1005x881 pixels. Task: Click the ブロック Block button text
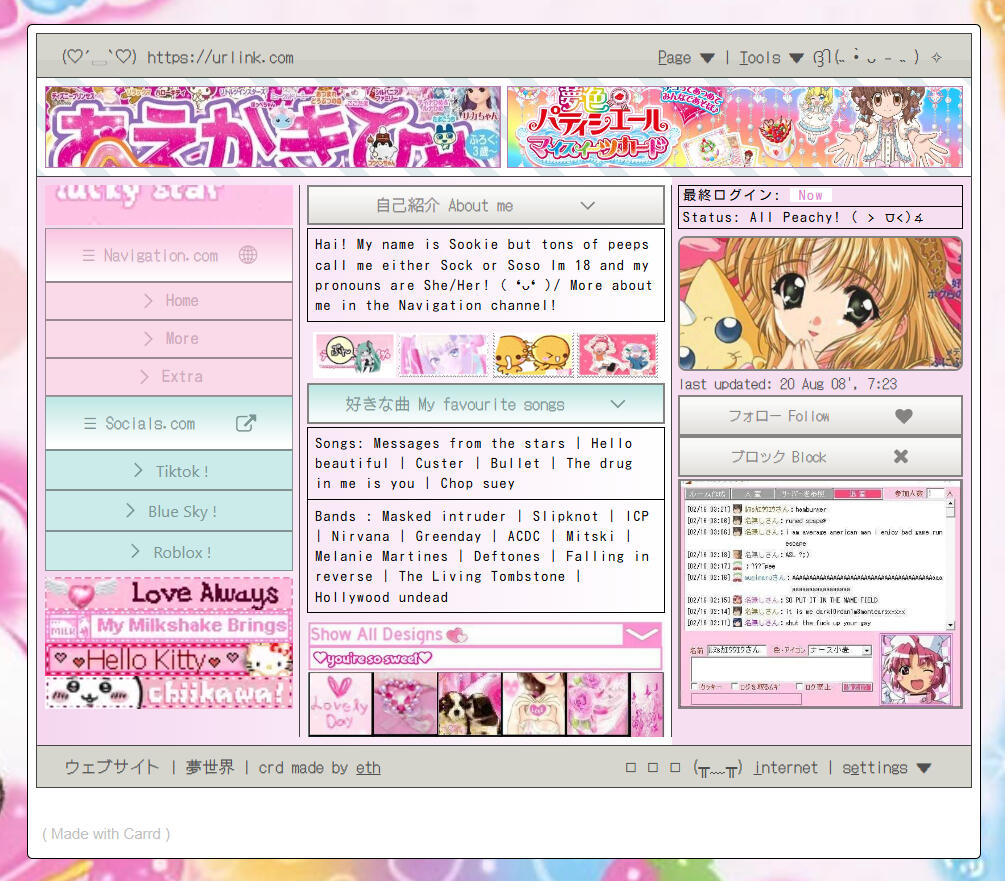coord(779,457)
